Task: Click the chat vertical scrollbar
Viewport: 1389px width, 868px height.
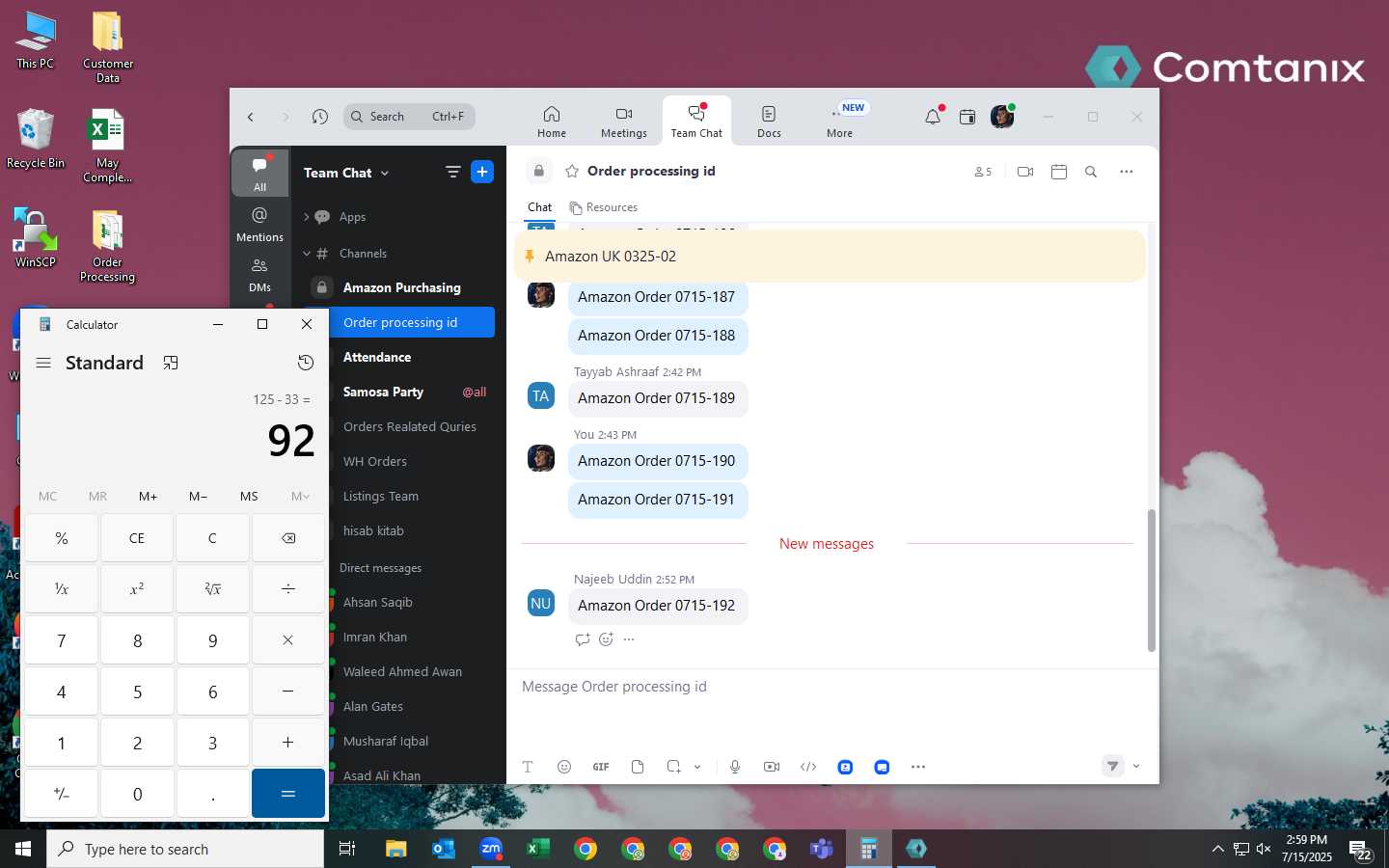Action: tap(1151, 581)
